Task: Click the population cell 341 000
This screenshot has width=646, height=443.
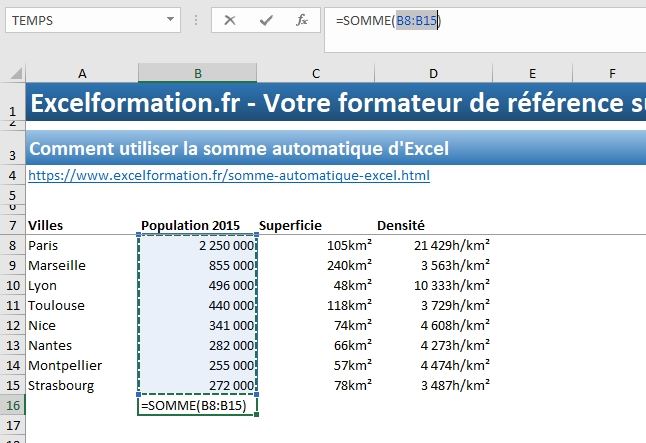Action: point(197,325)
